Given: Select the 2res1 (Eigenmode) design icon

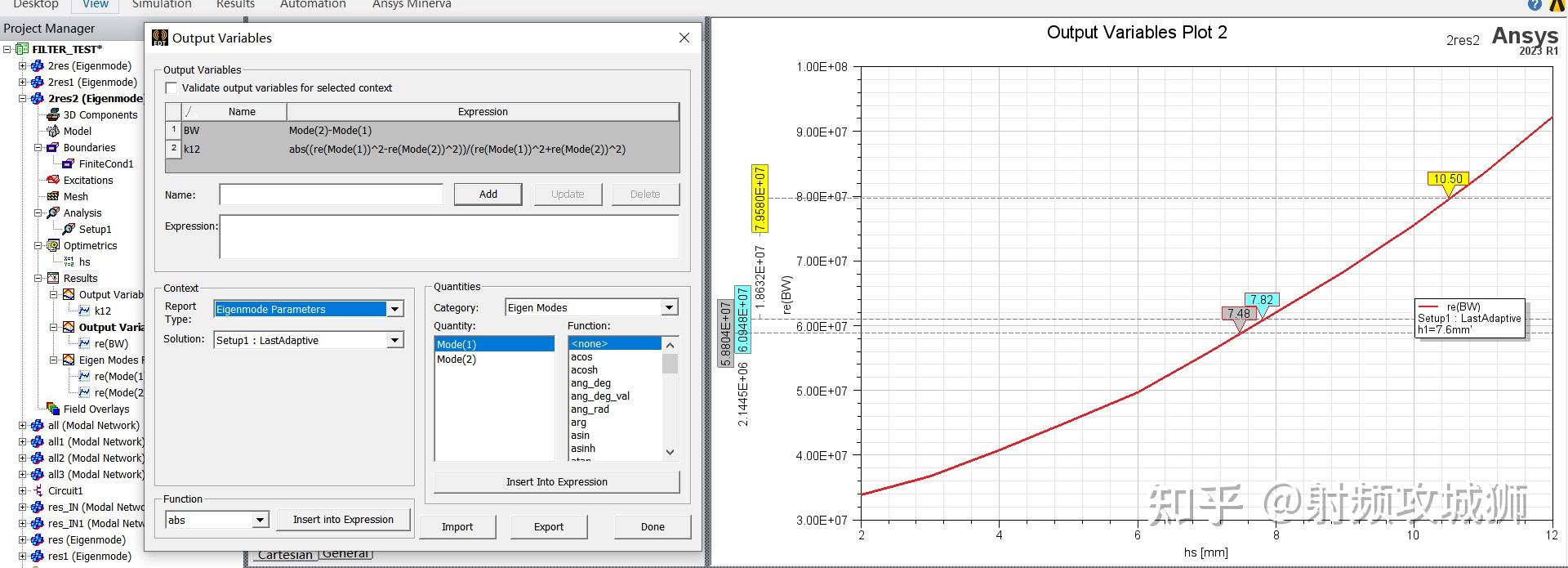Looking at the screenshot, I should 37,82.
